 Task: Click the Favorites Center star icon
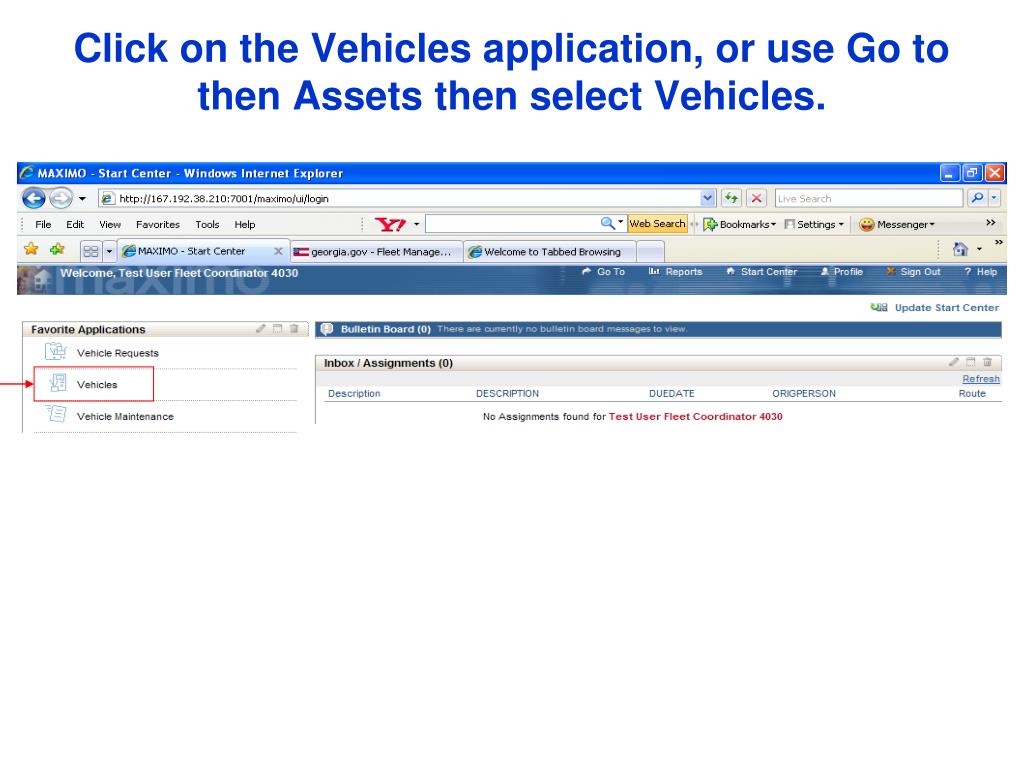click(x=31, y=249)
